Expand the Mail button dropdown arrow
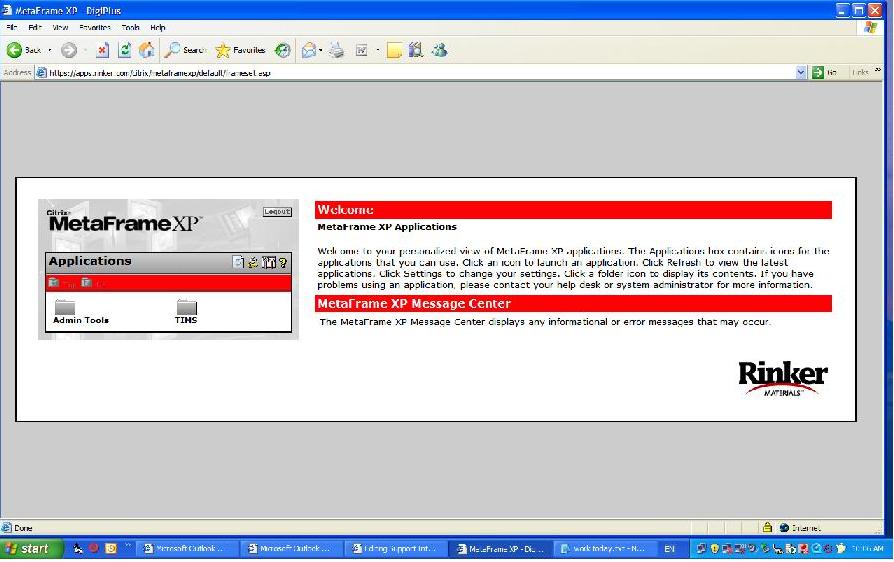Viewport: 894px width, 562px height. (323, 49)
